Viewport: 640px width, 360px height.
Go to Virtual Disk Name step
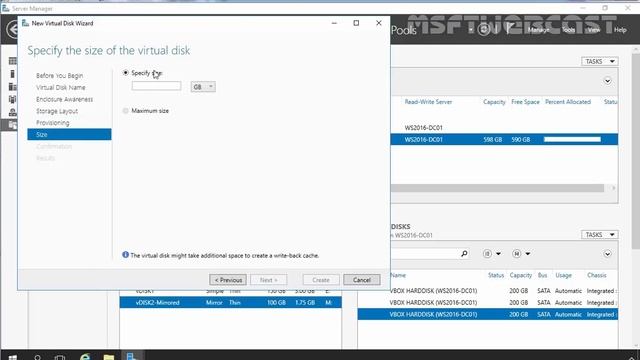coord(60,87)
